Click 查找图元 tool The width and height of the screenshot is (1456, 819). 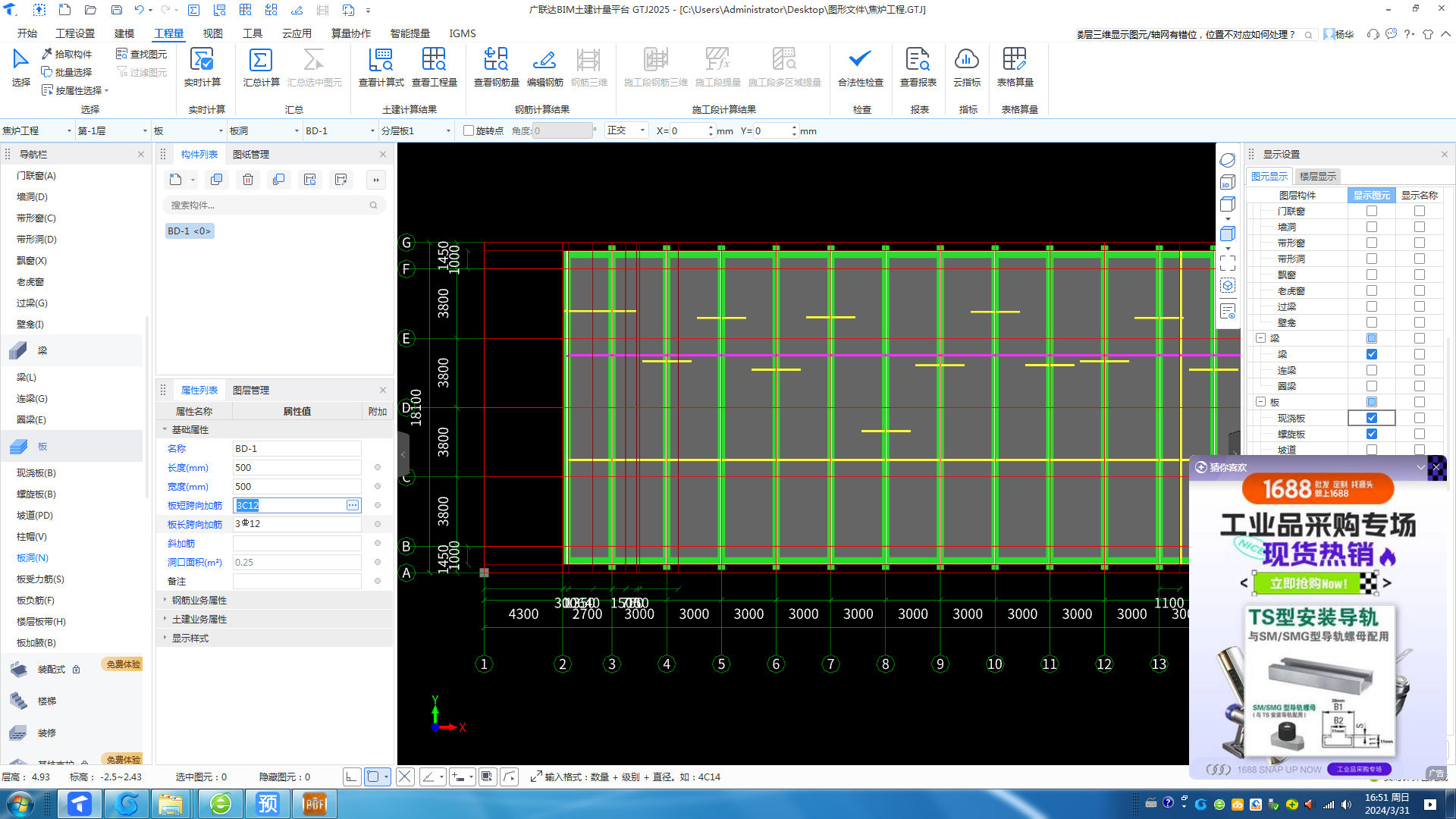(x=142, y=54)
